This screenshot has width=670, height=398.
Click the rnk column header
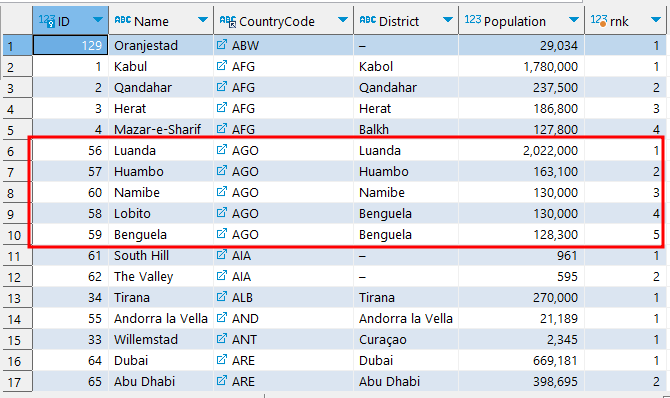(626, 21)
